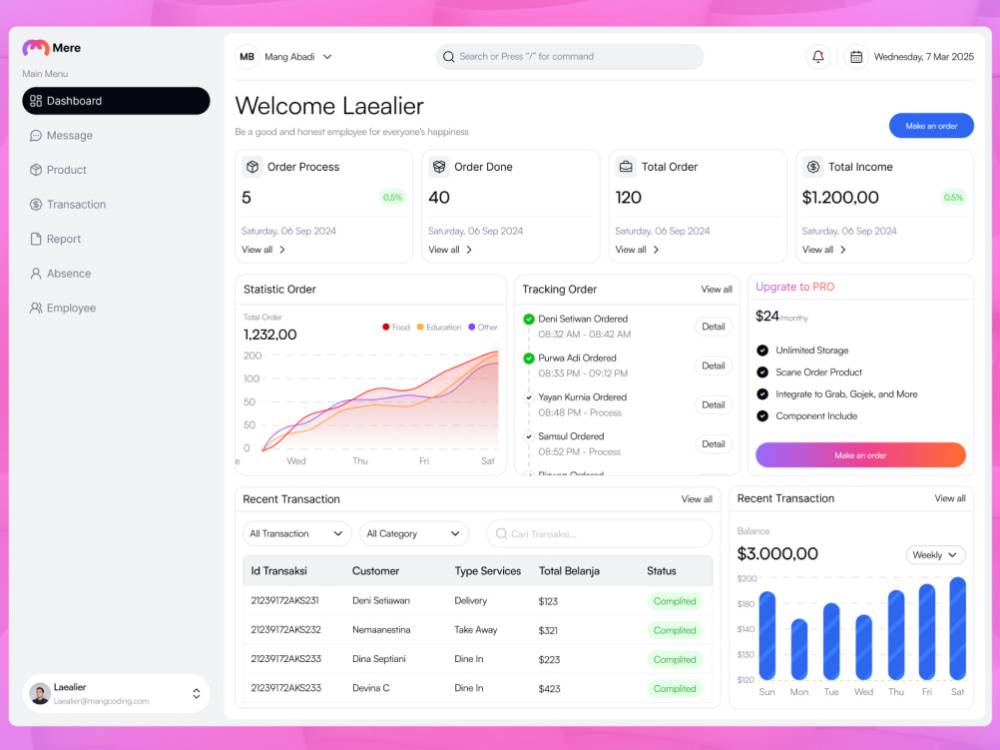Click green check icon beside Purwa Adi Ordered

tap(529, 358)
